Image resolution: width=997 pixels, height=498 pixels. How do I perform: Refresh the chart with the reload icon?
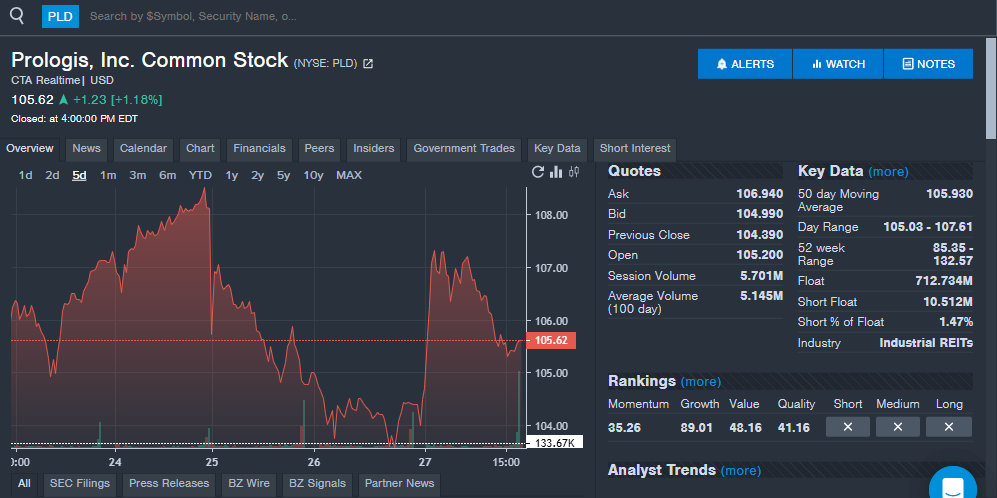538,172
